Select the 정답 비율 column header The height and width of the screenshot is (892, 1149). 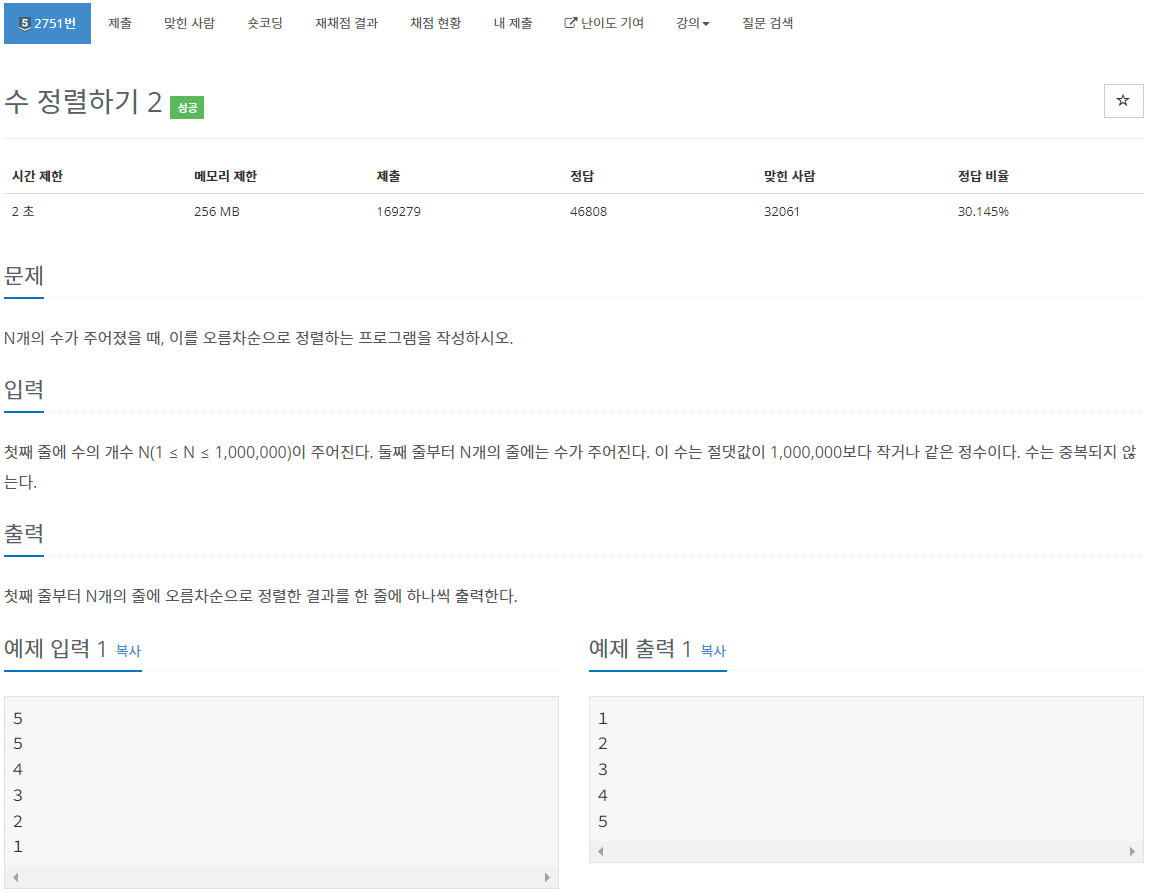[x=983, y=176]
